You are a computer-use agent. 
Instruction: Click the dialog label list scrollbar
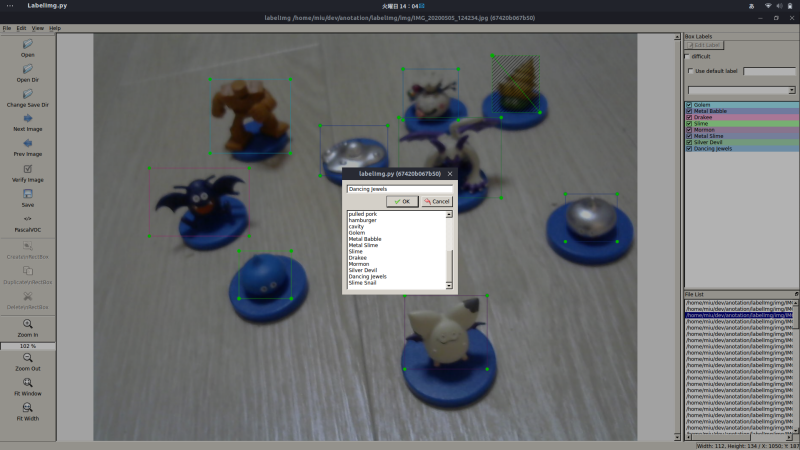tap(449, 250)
